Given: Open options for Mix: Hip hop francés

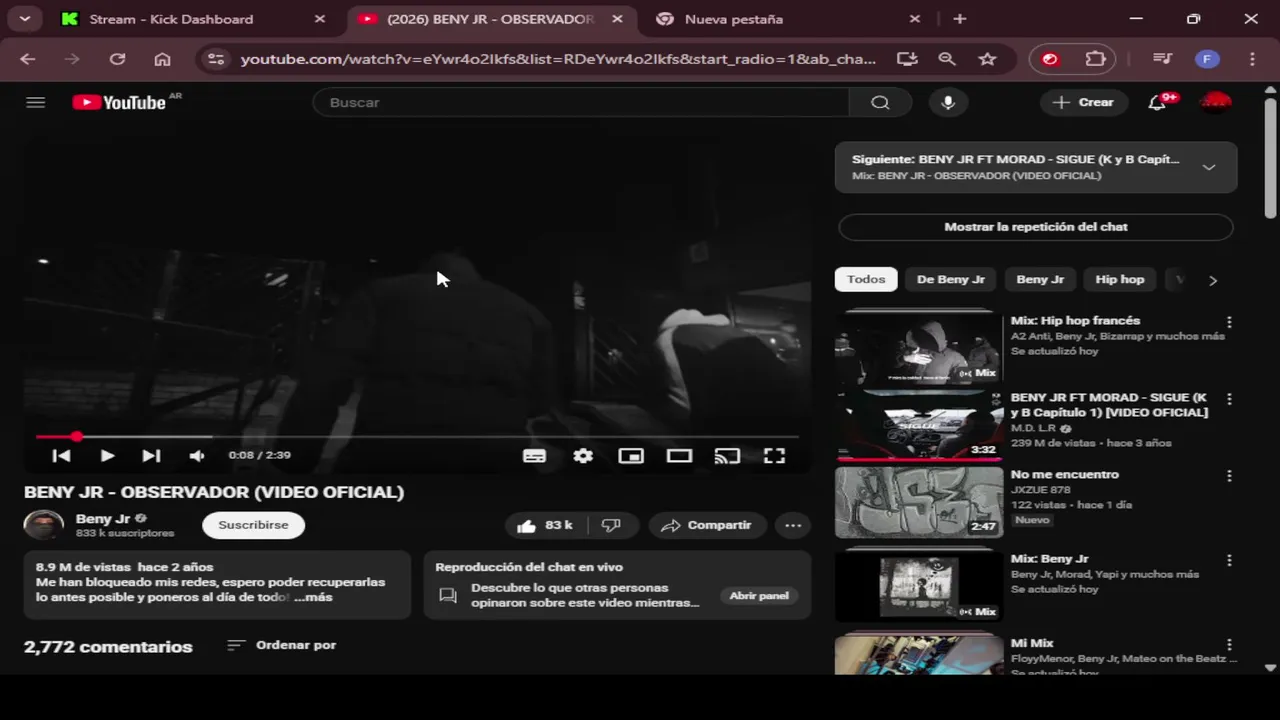Looking at the screenshot, I should click(1229, 322).
